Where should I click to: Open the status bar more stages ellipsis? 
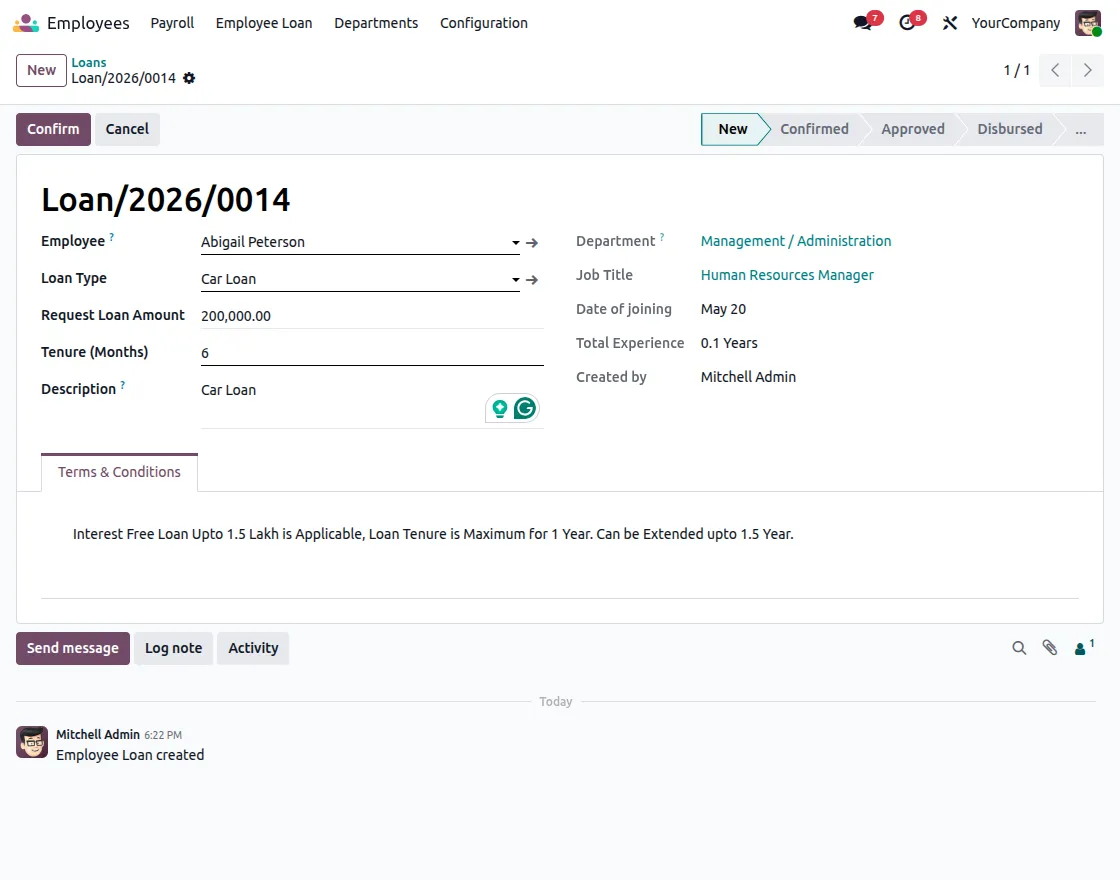click(x=1080, y=129)
